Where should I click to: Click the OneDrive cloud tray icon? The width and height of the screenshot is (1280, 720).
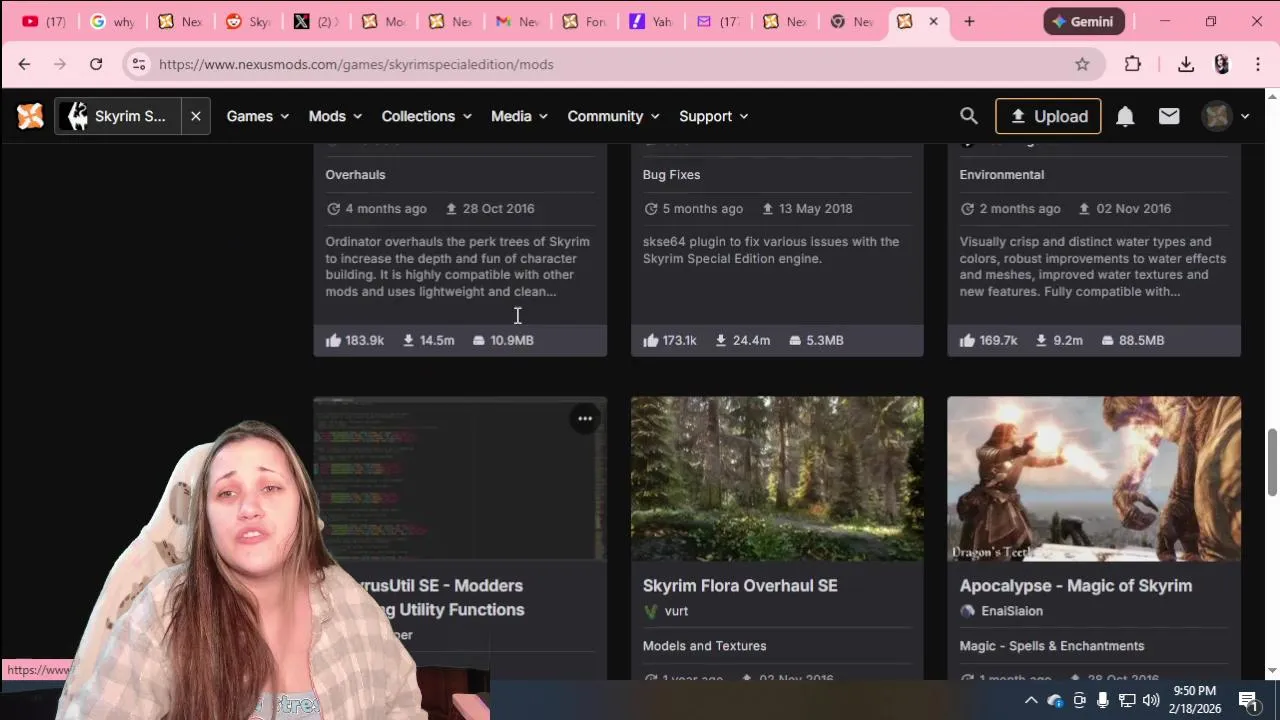[x=1055, y=700]
